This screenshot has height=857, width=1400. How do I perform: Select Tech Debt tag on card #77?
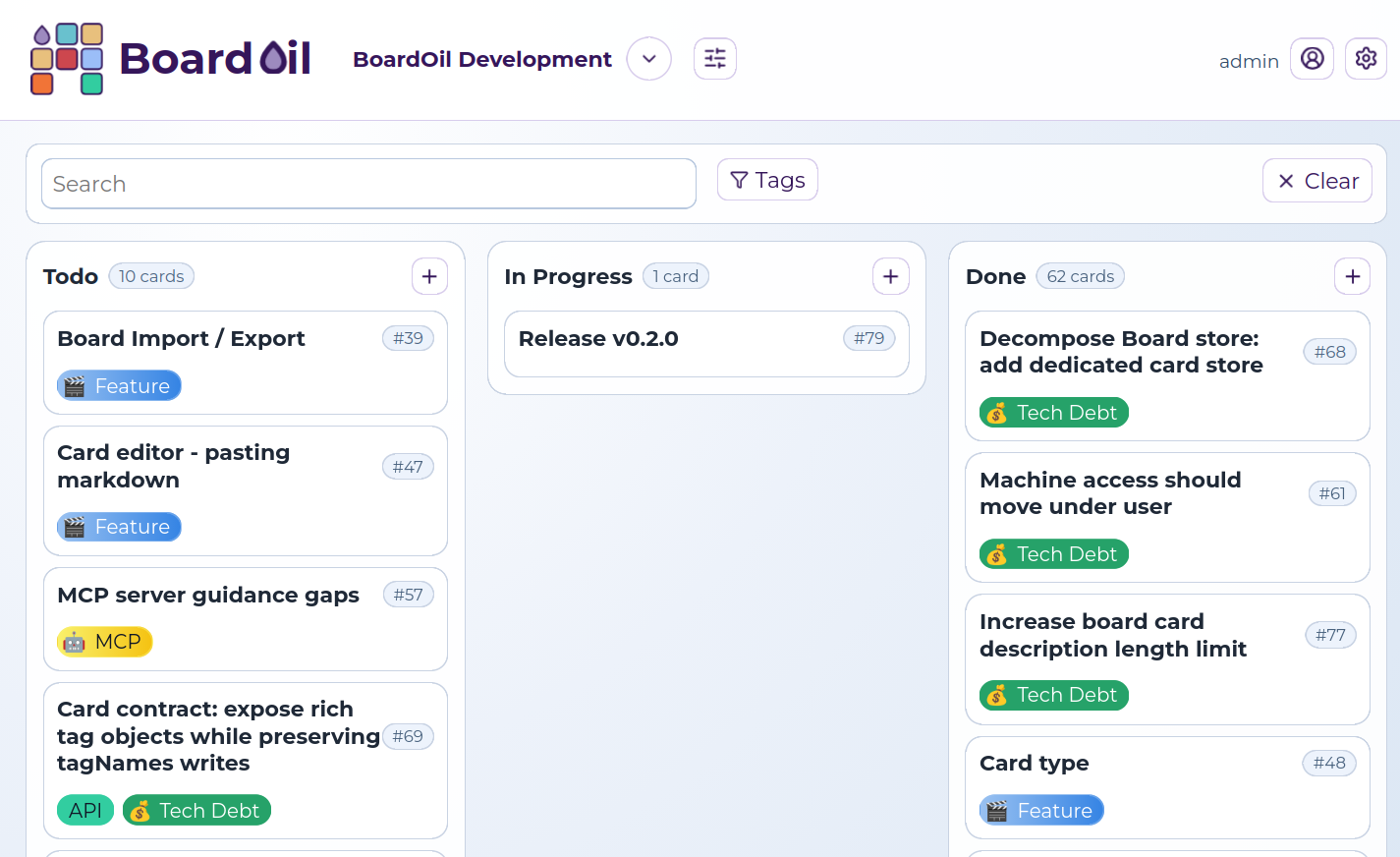pyautogui.click(x=1053, y=695)
